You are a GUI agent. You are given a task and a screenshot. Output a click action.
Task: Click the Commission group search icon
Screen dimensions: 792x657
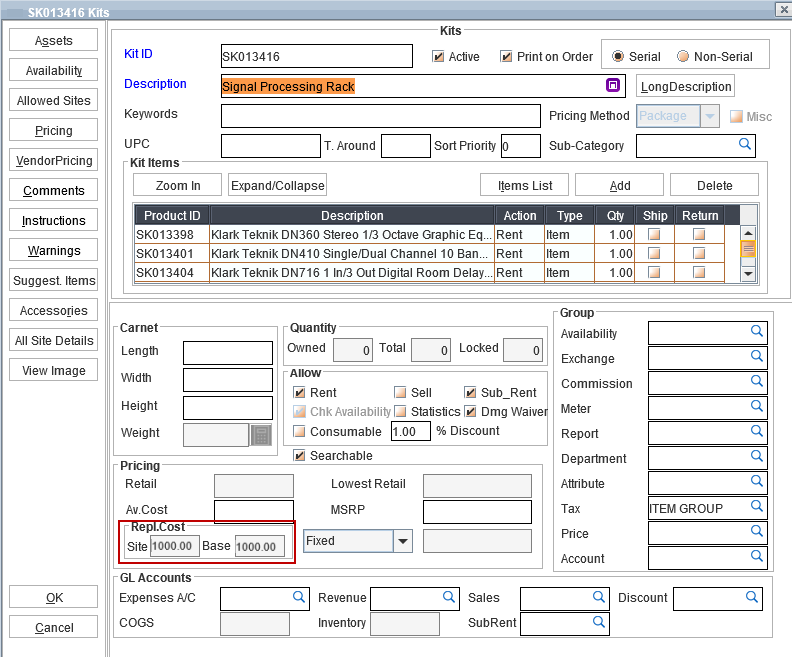pos(757,382)
